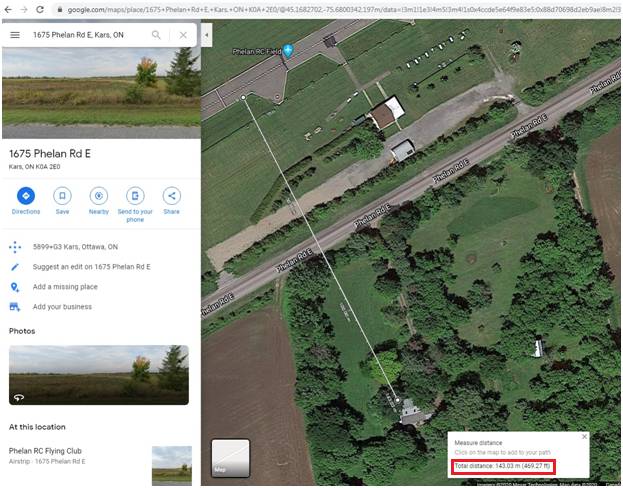
Task: Close the Measure distance box
Action: click(x=584, y=437)
